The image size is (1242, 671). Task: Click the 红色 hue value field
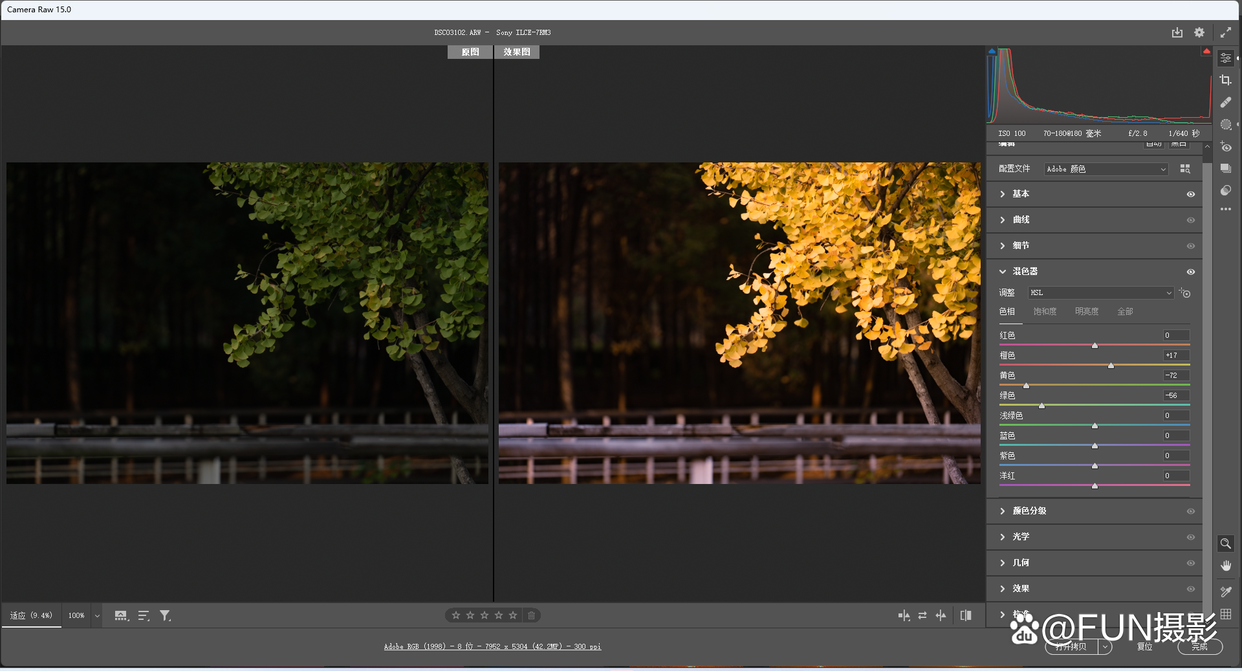coord(1176,336)
